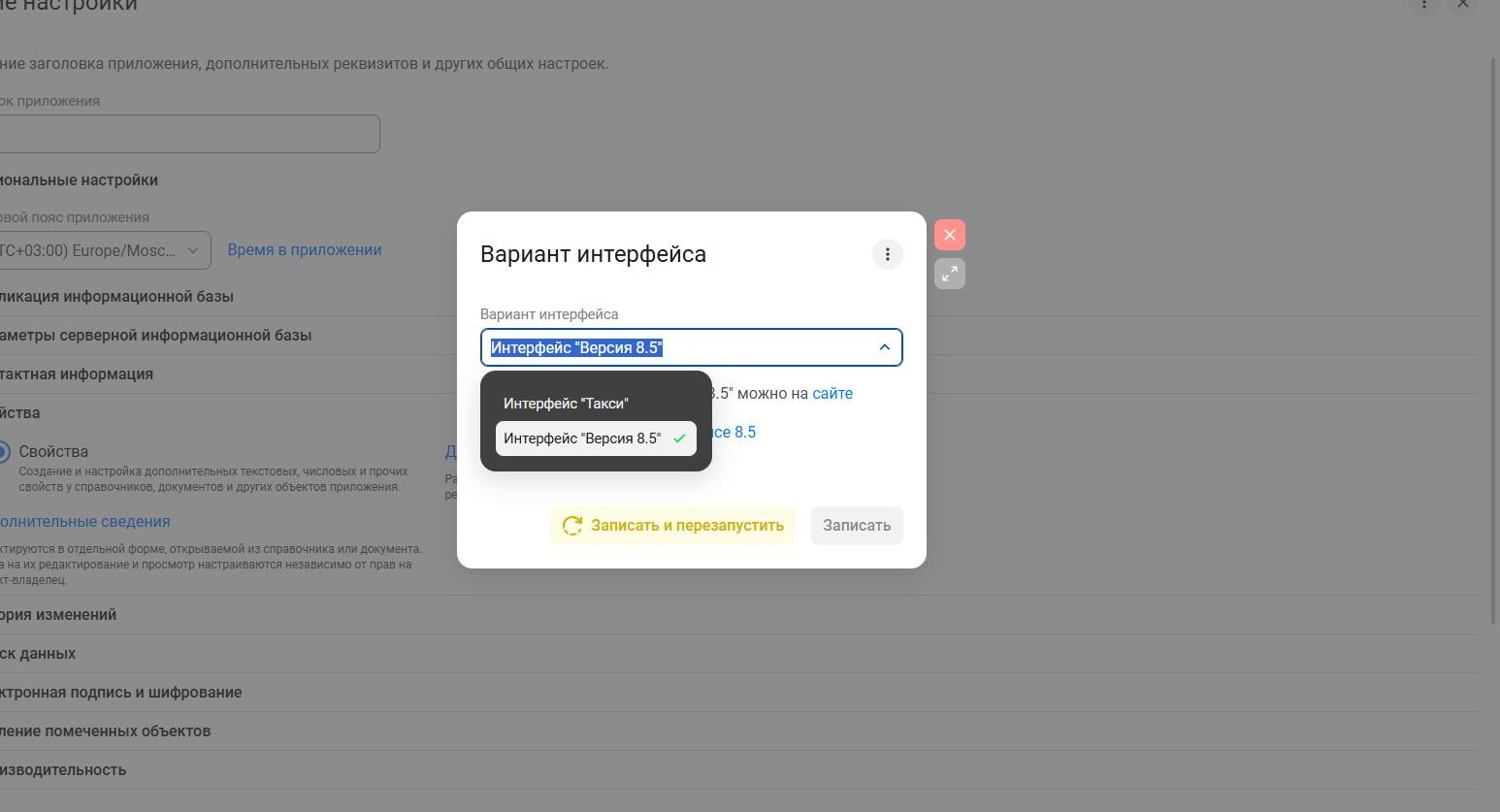1500x812 pixels.
Task: Click the Время в приложении link
Action: pos(305,250)
